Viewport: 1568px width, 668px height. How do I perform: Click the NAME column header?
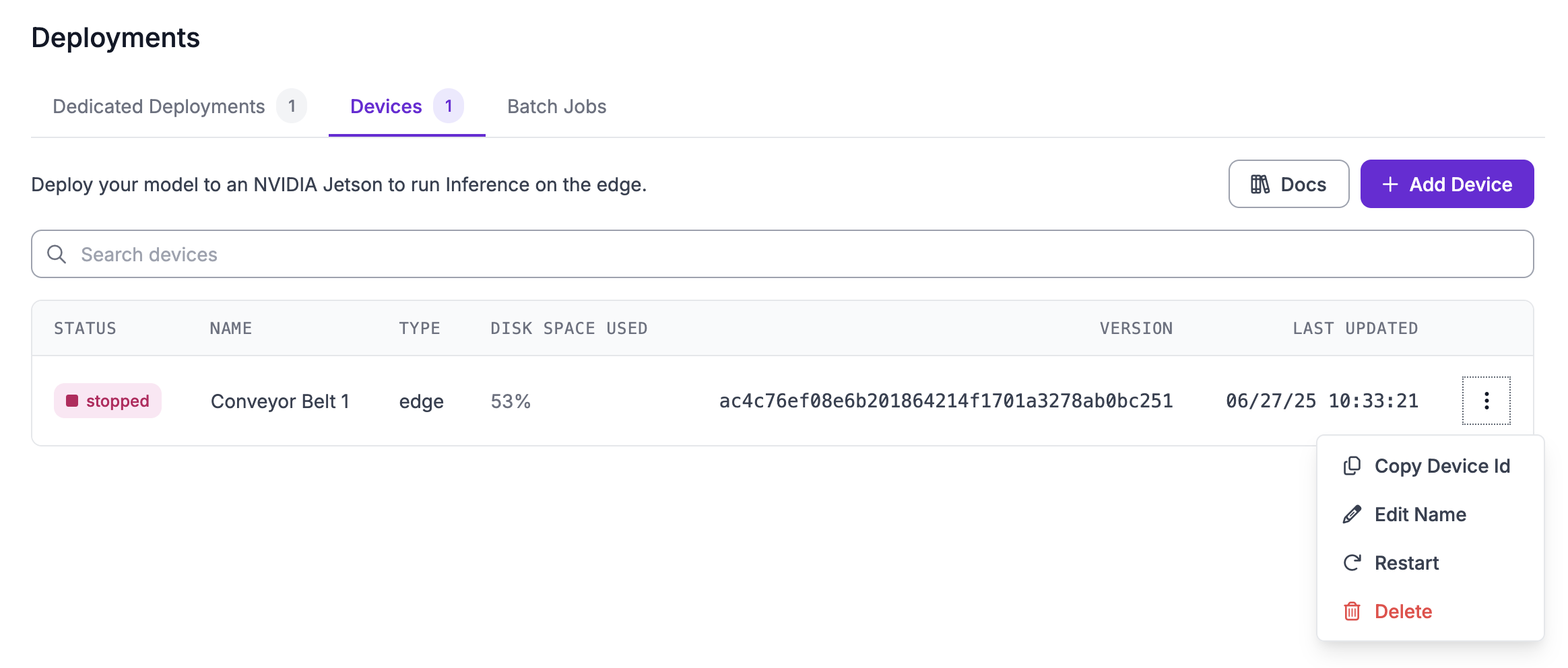click(230, 329)
